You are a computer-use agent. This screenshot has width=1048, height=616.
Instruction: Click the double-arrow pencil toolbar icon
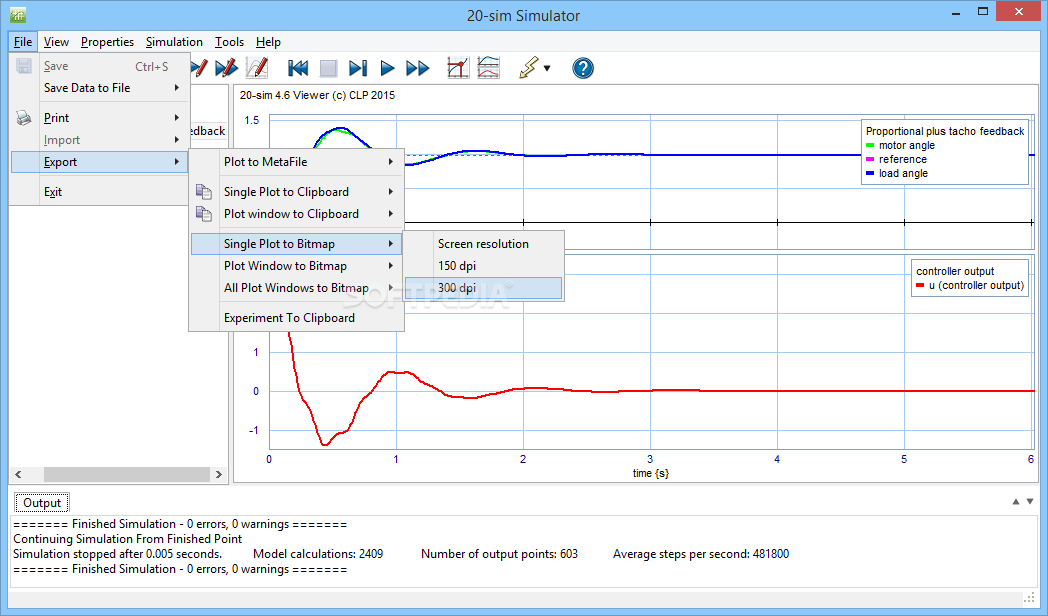(227, 67)
